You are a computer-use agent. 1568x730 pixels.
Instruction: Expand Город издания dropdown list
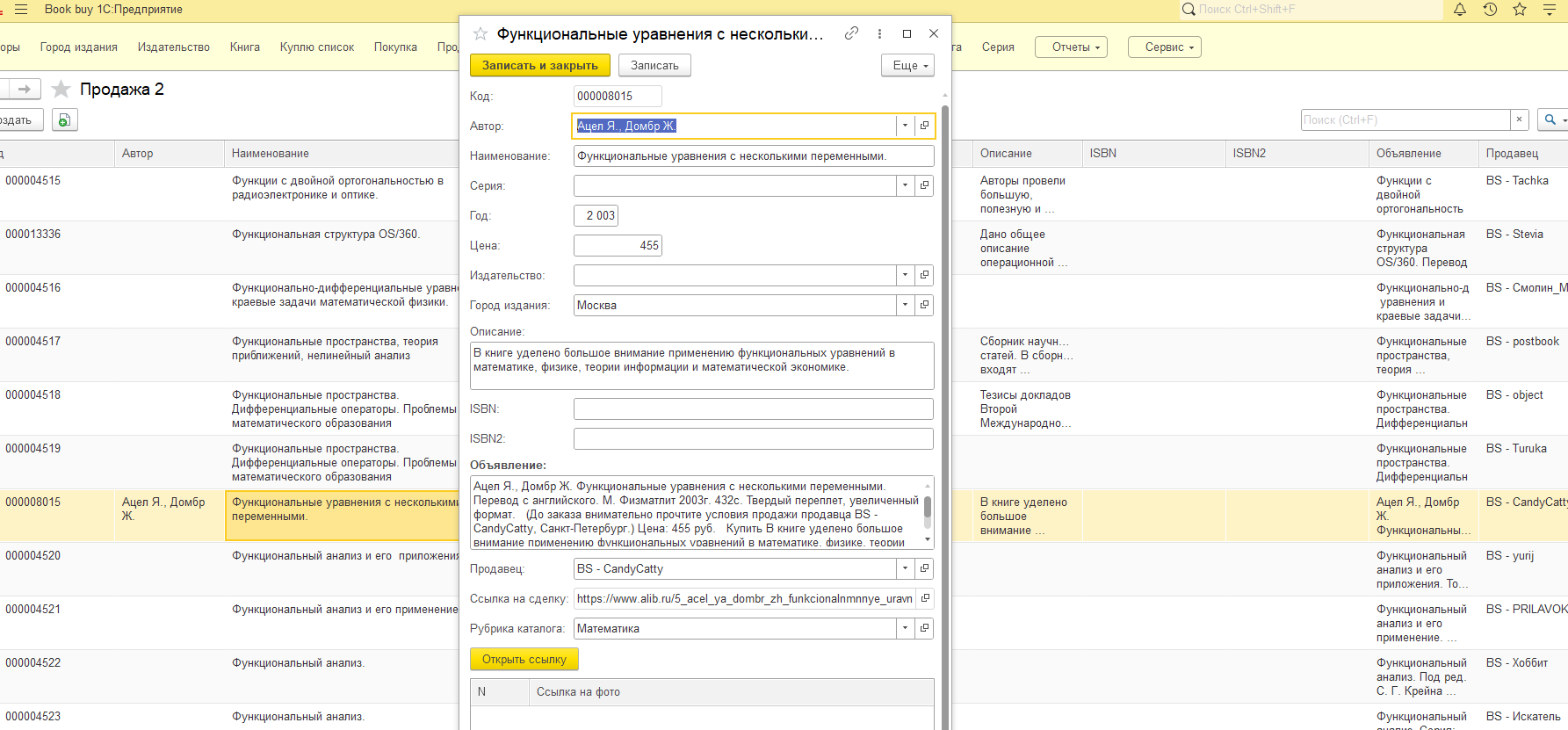(x=905, y=305)
